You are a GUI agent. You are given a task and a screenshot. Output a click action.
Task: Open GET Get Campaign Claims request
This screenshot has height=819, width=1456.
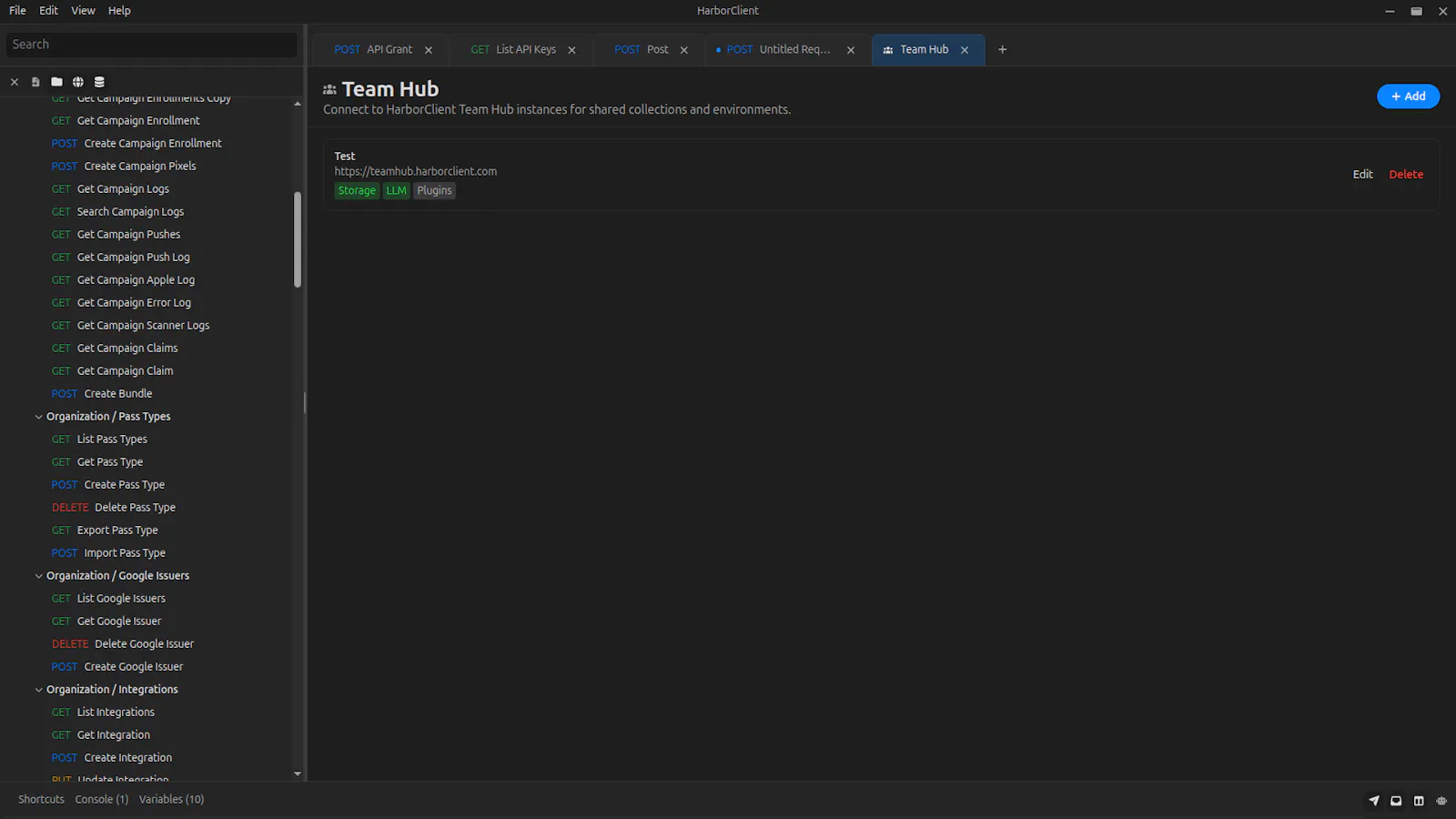pos(115,349)
